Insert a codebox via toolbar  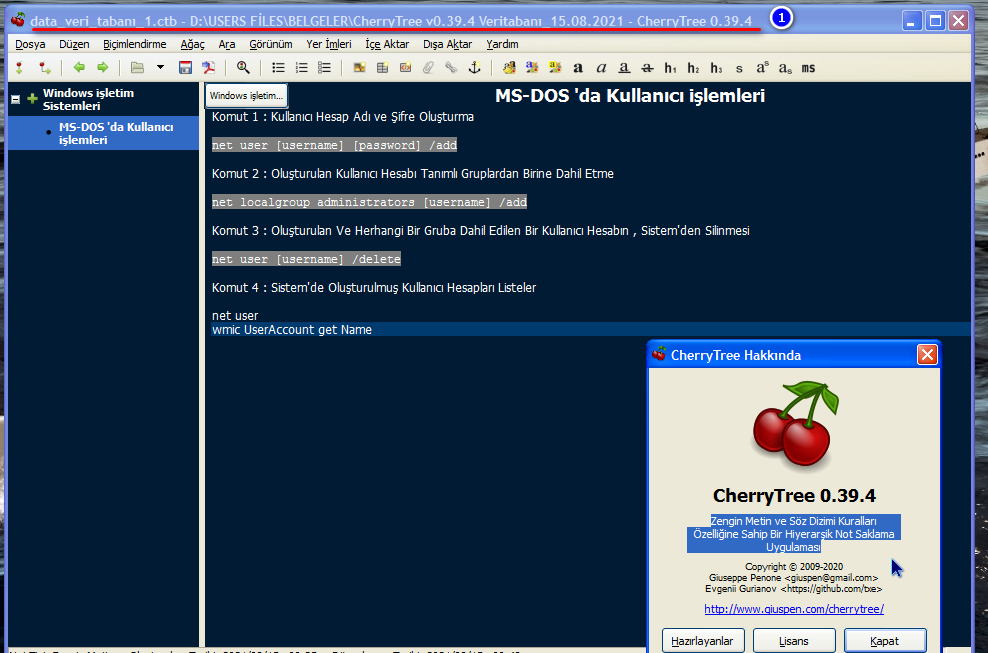point(405,67)
